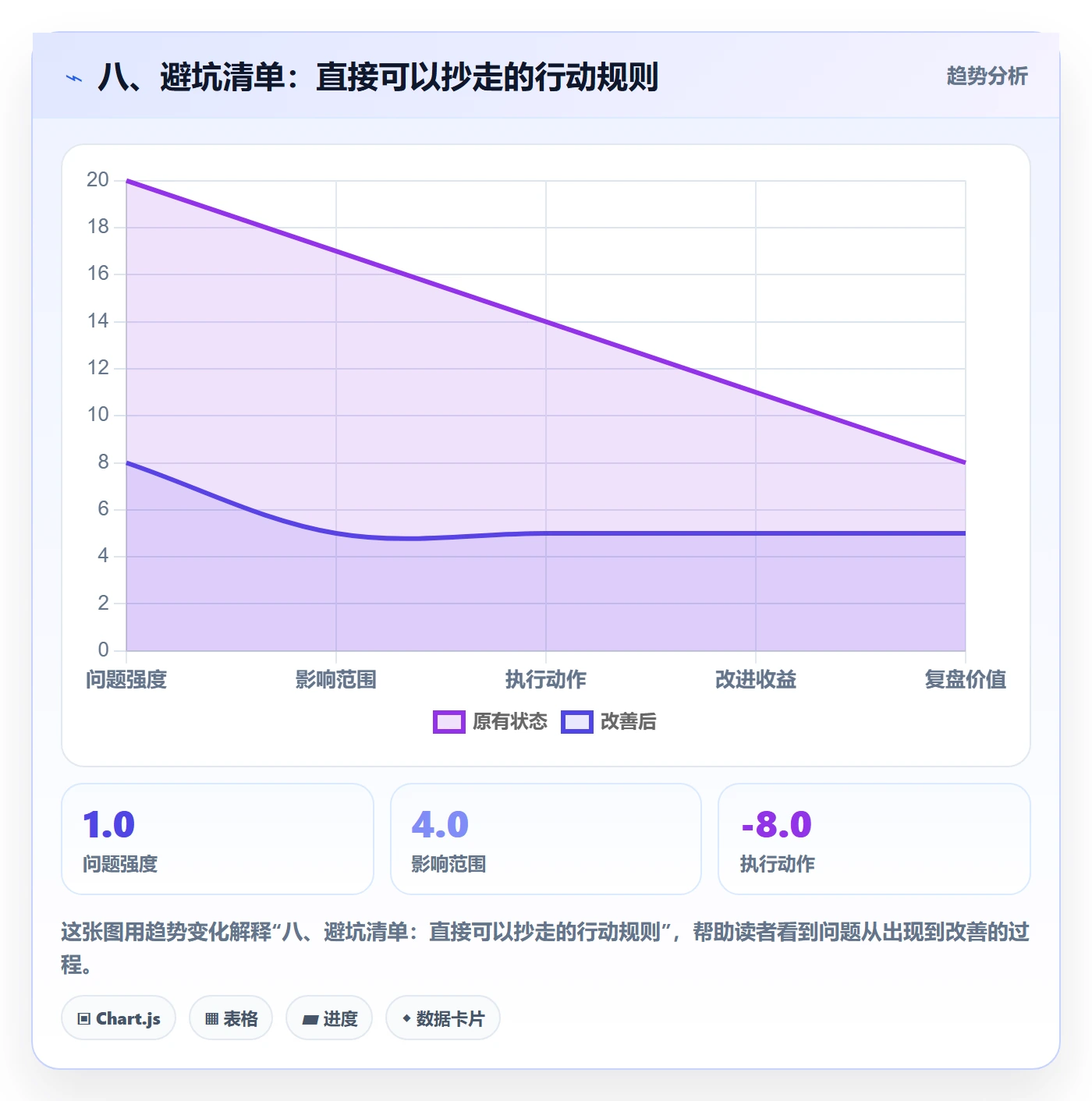Click the 复盘价值 x-axis label
This screenshot has height=1101, width=1092.
click(966, 679)
